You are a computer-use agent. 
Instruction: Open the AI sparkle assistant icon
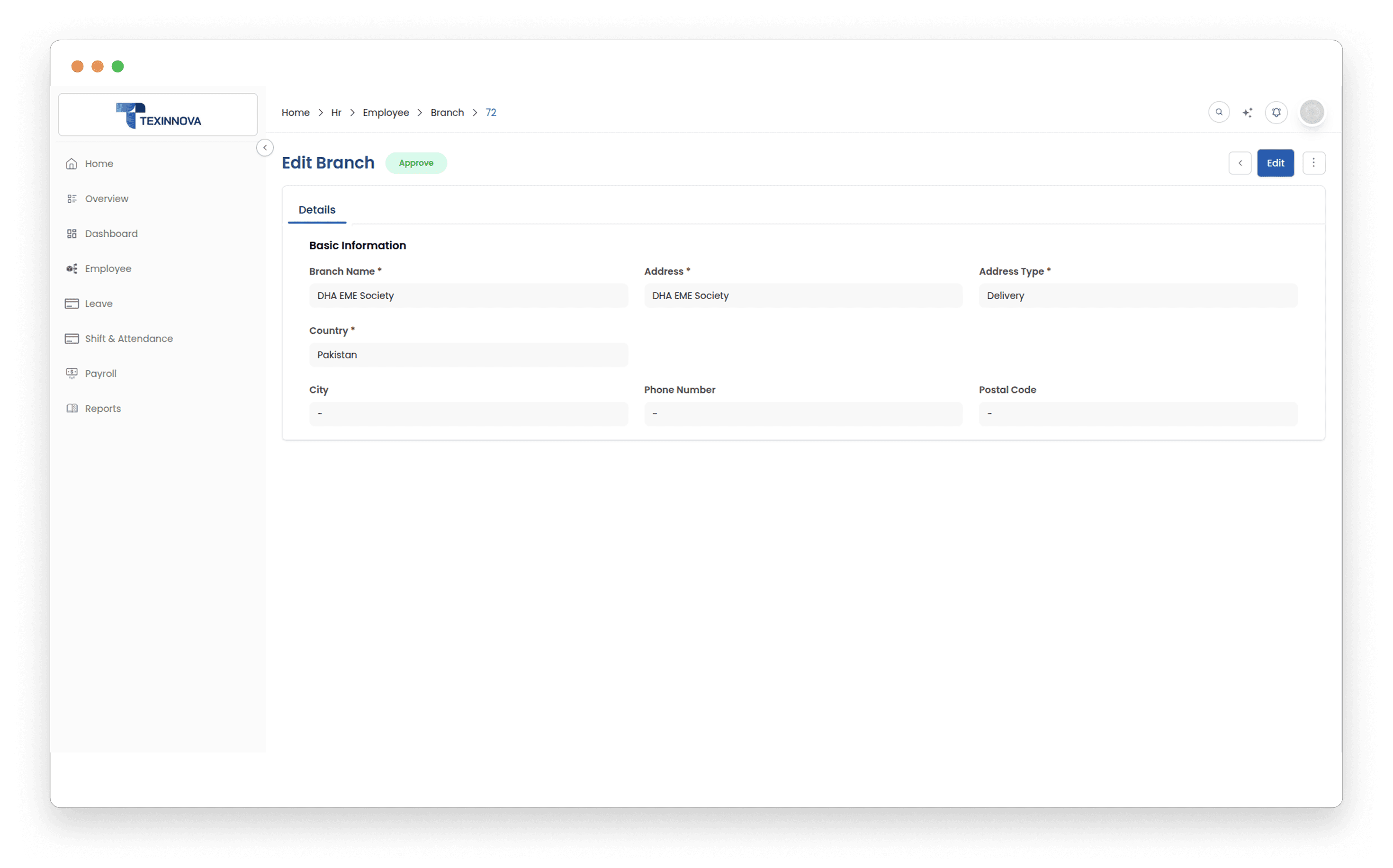1247,113
